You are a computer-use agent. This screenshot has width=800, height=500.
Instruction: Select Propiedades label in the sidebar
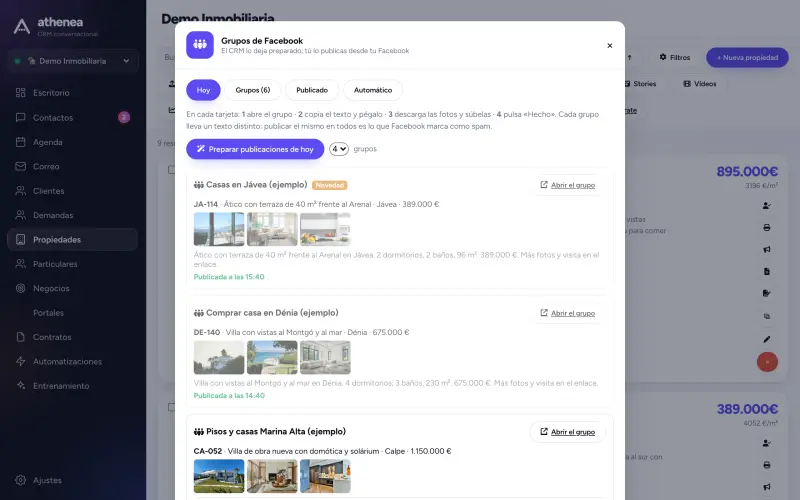point(57,239)
